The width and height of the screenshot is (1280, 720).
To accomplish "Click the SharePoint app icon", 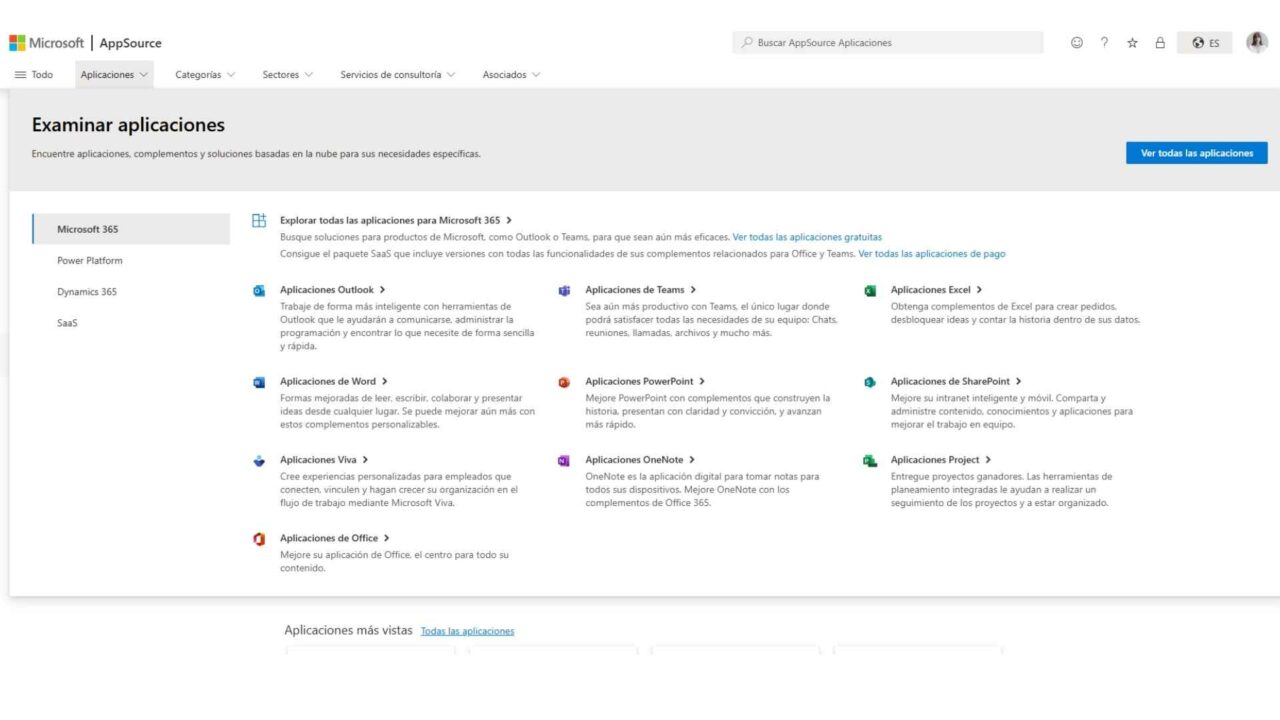I will (870, 382).
